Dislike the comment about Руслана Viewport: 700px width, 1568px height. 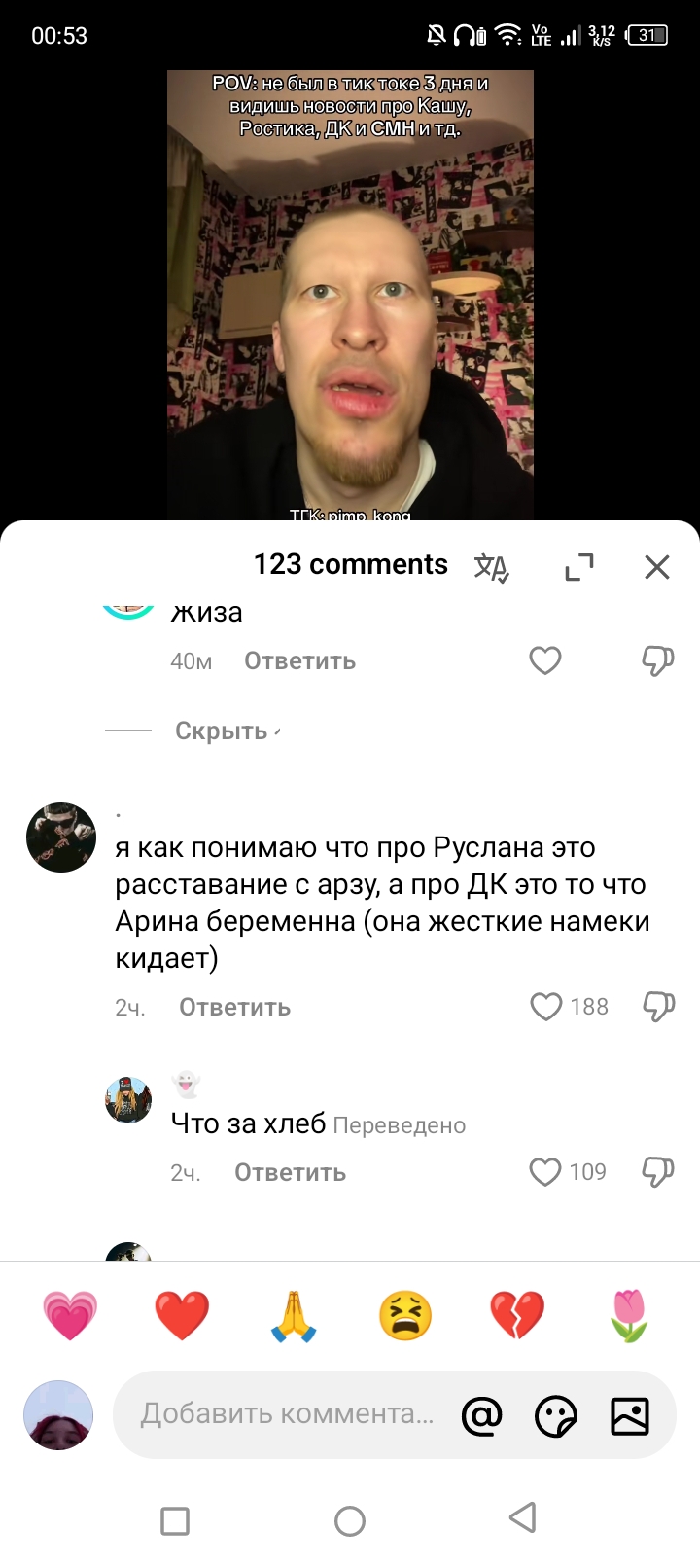pos(658,1007)
